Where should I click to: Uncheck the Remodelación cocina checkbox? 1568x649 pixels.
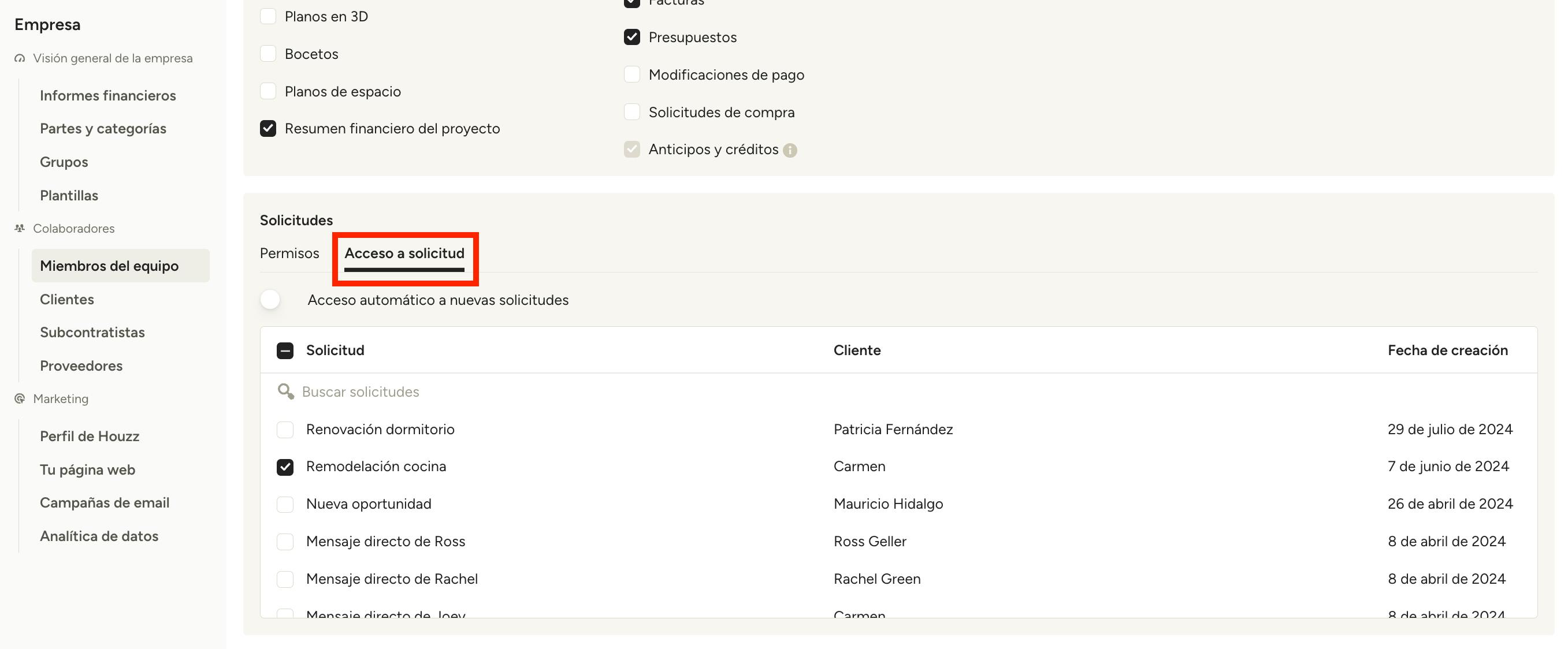tap(285, 467)
